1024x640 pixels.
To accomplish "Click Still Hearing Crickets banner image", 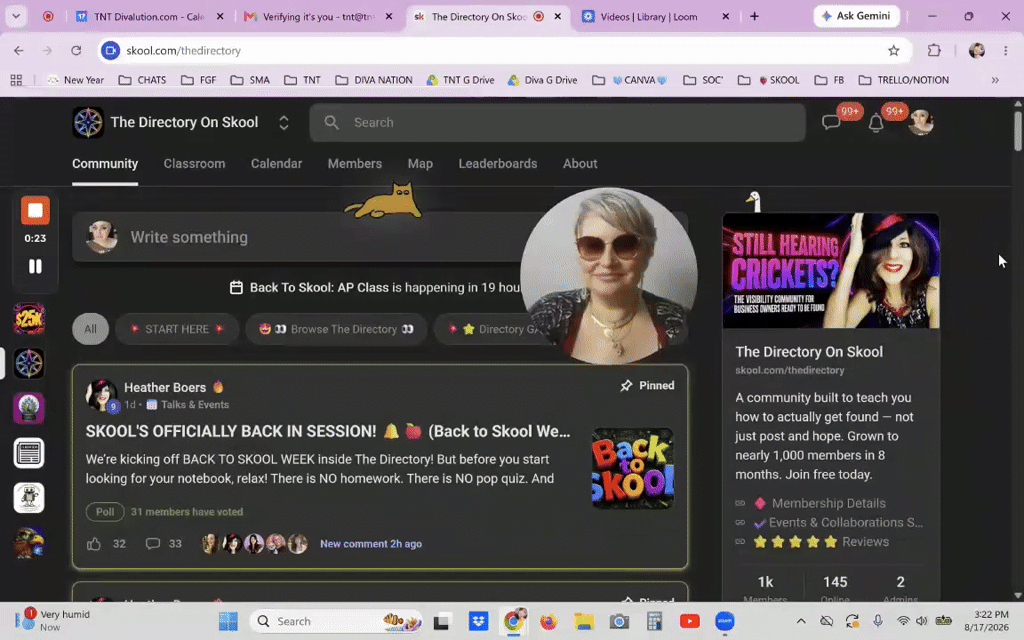I will 831,270.
